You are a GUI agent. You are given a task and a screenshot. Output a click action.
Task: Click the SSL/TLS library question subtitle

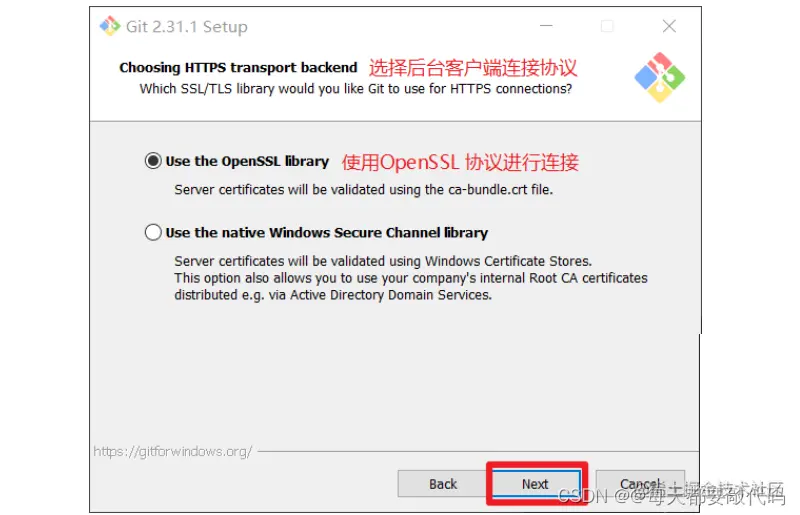(356, 89)
